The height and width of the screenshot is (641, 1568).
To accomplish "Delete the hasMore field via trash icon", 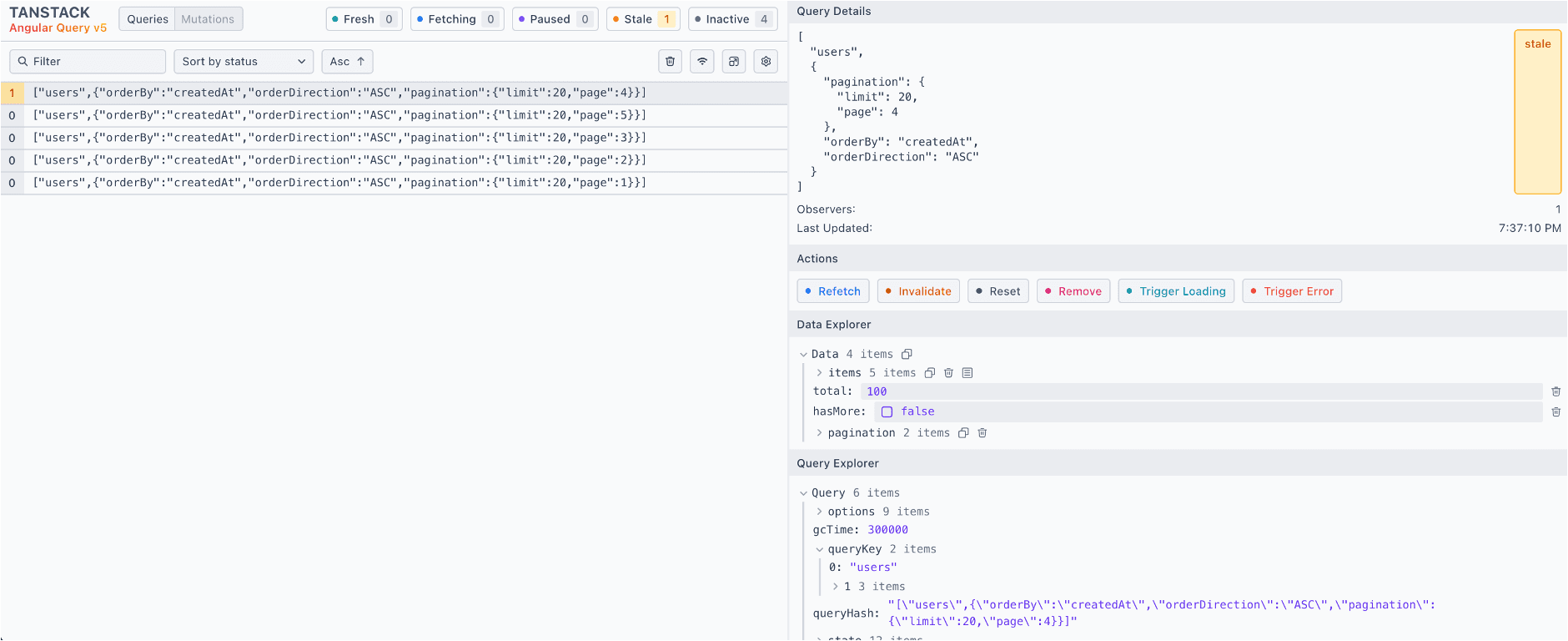I will click(1555, 411).
